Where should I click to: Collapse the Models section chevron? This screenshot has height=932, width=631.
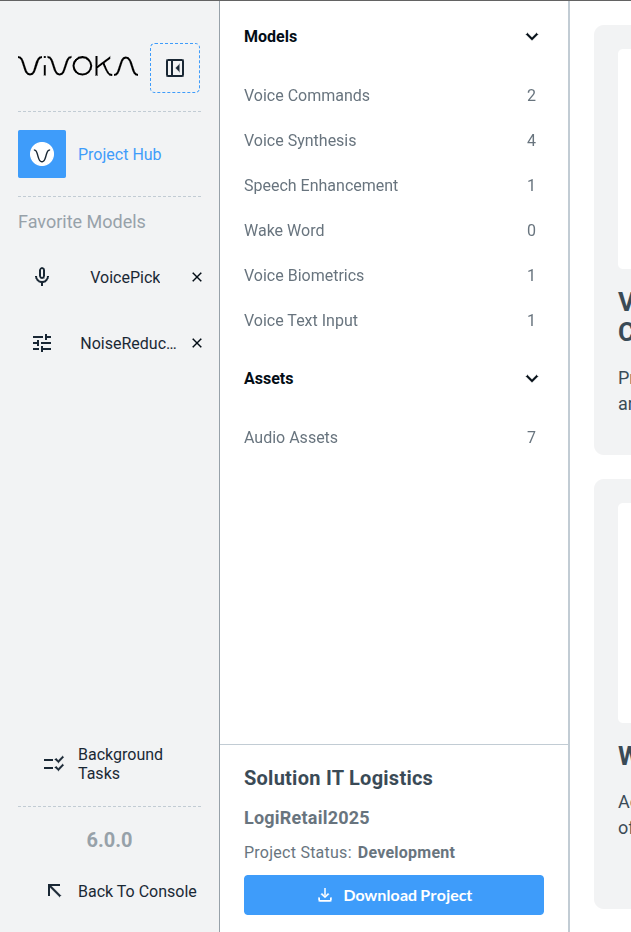(x=532, y=37)
